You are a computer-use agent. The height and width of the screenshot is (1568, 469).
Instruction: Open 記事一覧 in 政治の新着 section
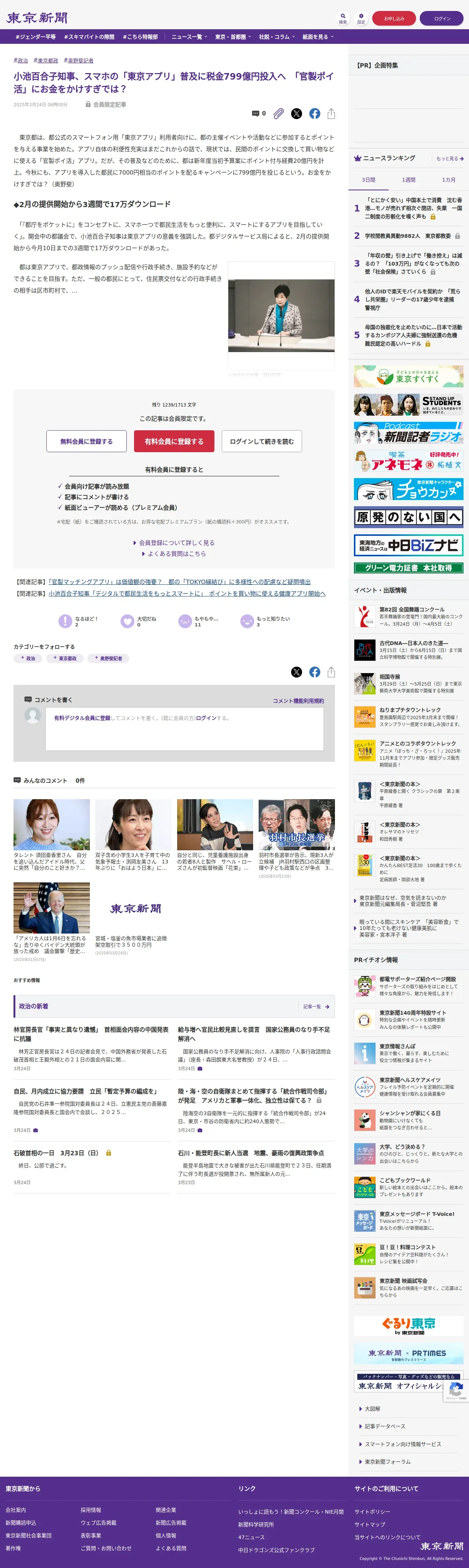(317, 1006)
